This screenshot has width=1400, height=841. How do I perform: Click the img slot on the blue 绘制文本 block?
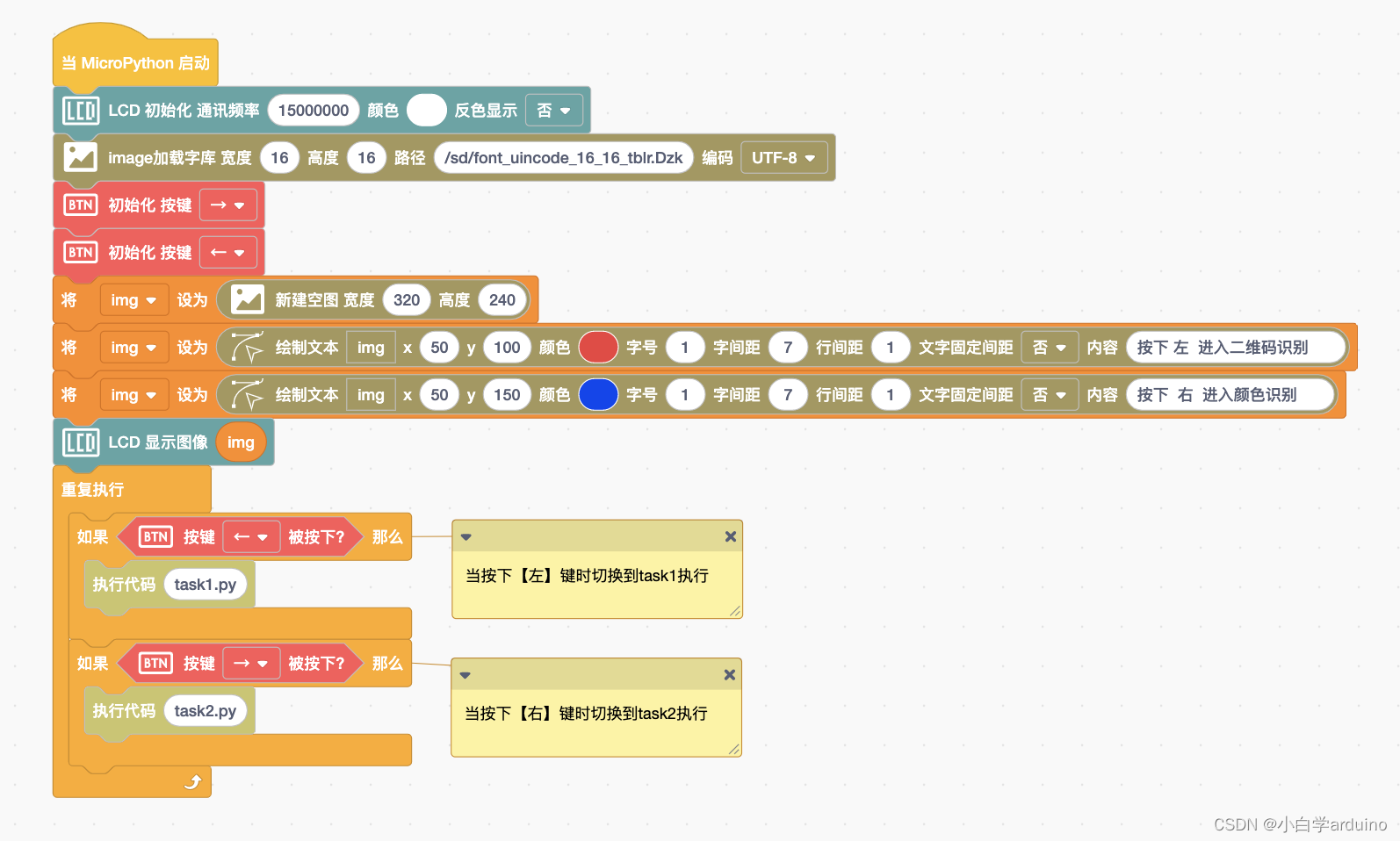click(371, 395)
